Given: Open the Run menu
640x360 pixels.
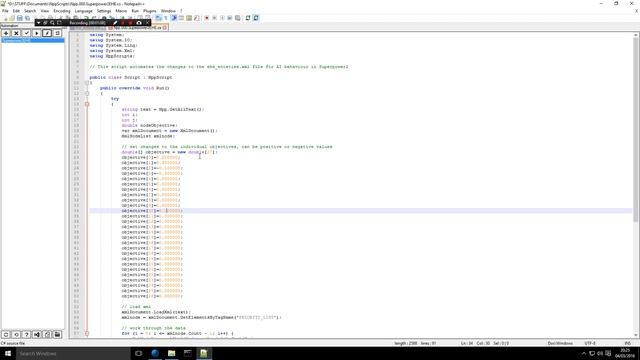Looking at the screenshot, I should coord(135,11).
